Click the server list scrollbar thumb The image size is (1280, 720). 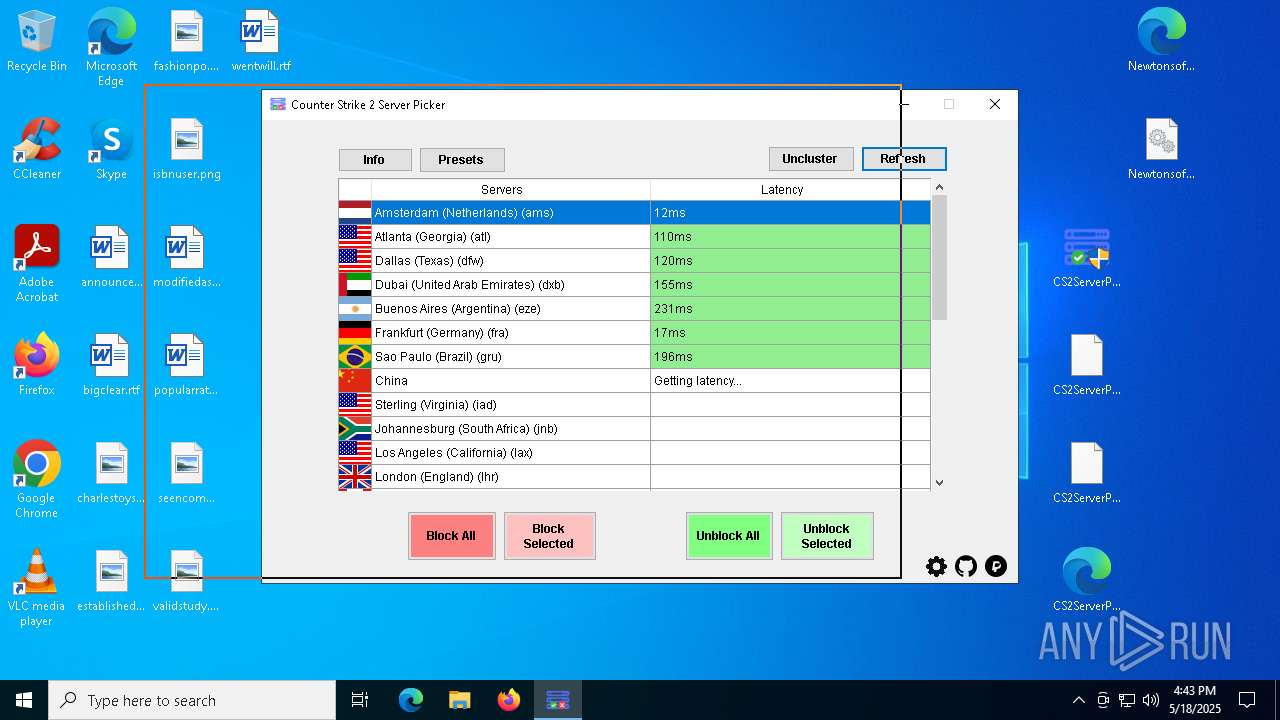pos(939,257)
